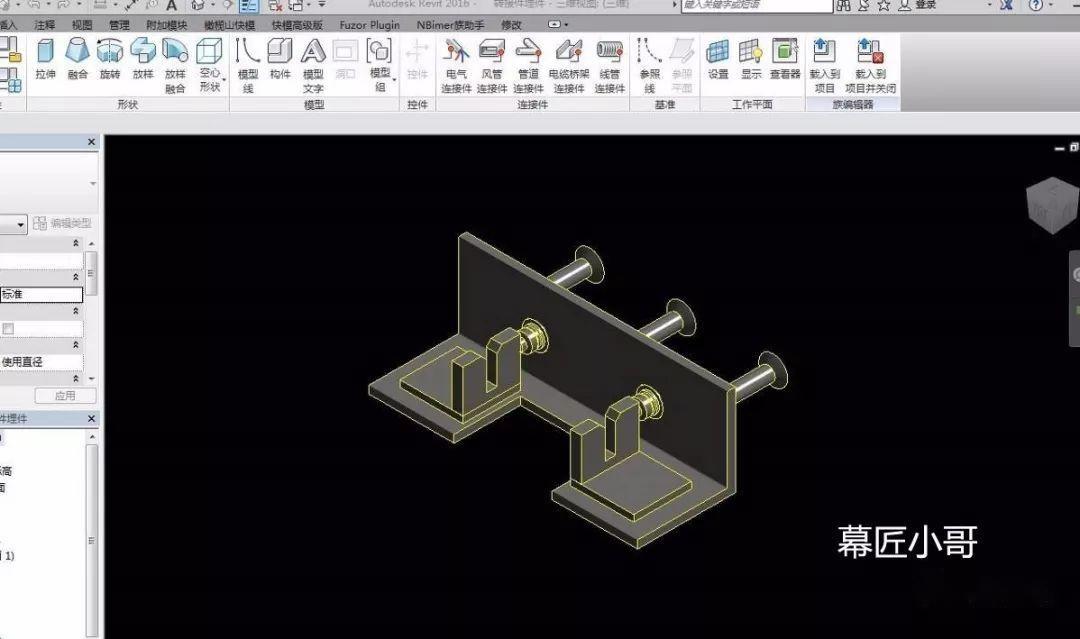Click 载入到项目 (Load into Project)

tap(824, 66)
